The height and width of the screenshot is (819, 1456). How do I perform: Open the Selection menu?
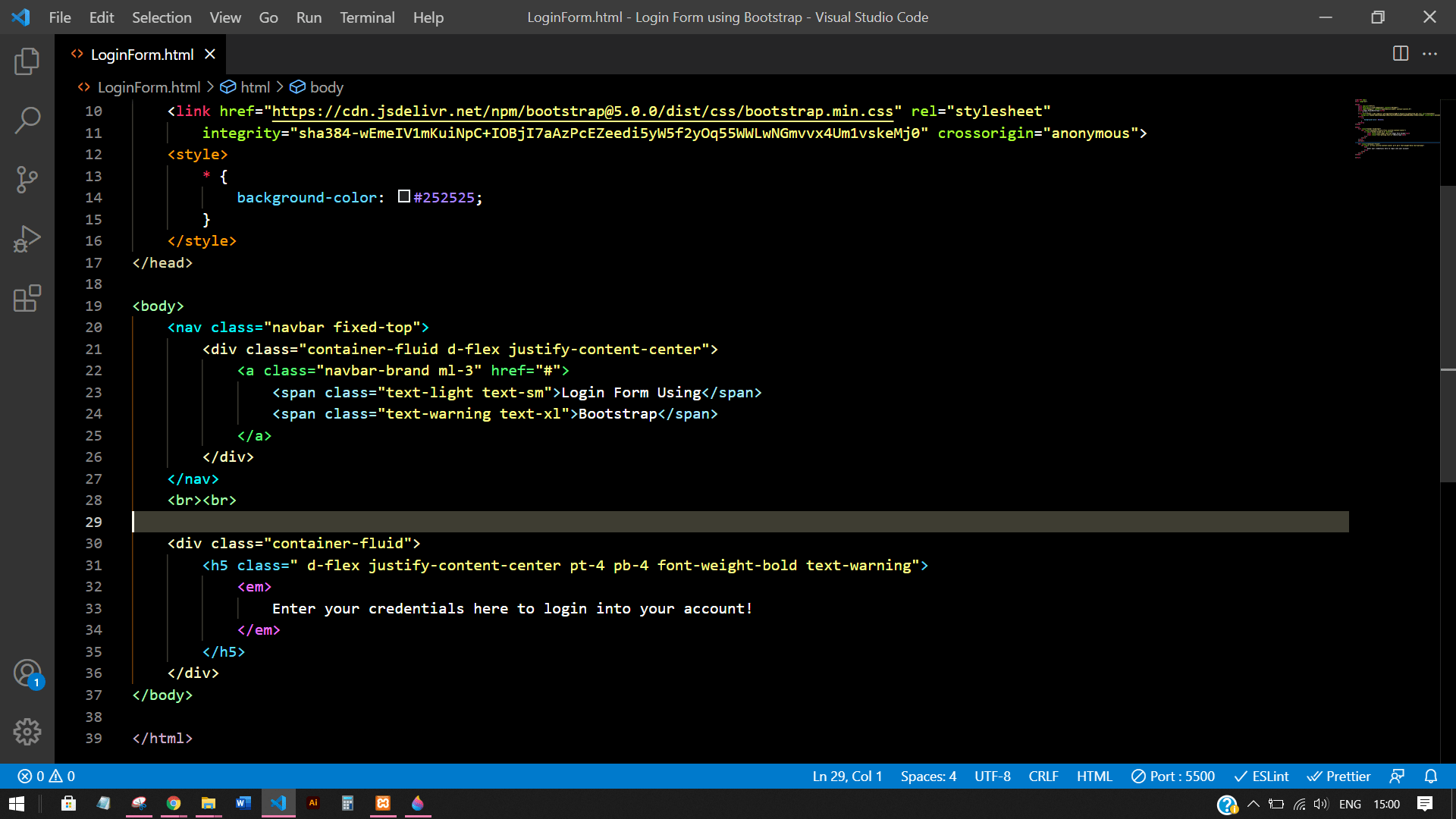pyautogui.click(x=162, y=17)
